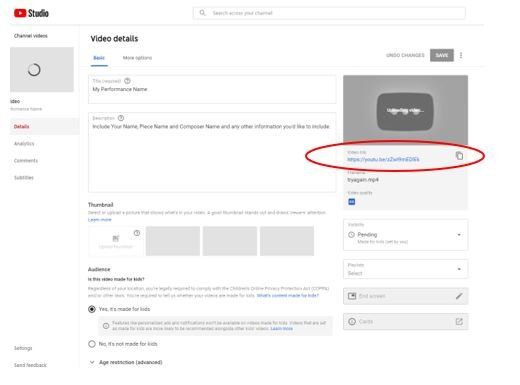Screen dimensions: 520x385
Task: Click into the Description text area
Action: (212, 152)
